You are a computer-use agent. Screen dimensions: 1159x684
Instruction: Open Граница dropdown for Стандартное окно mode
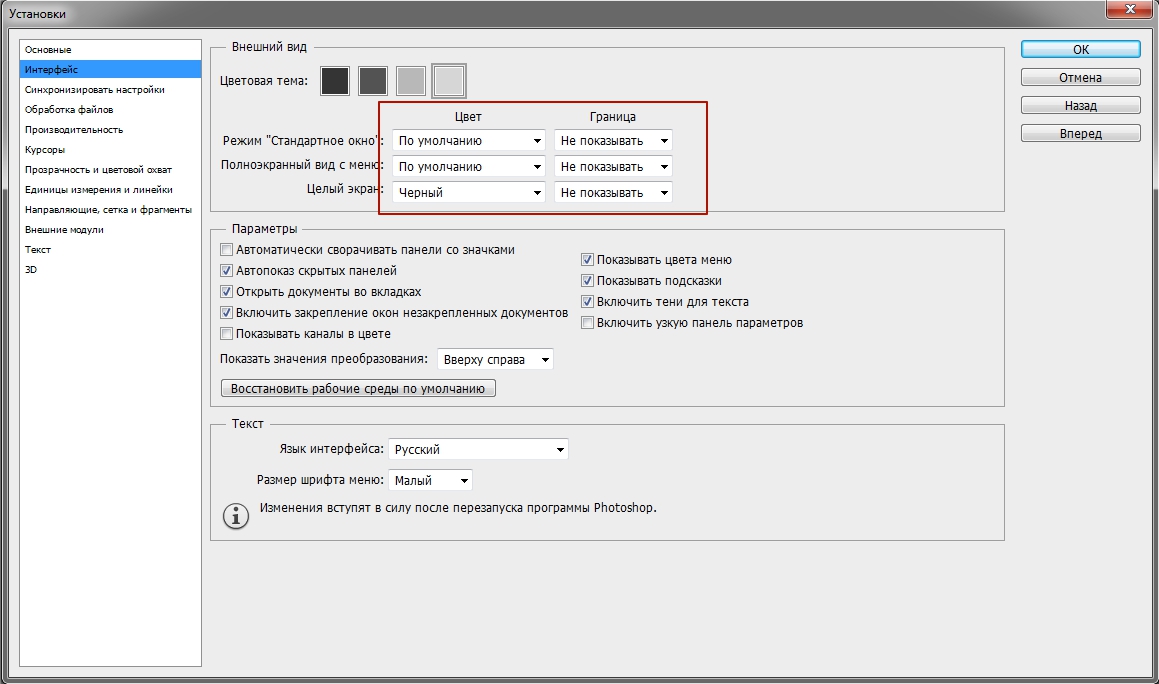click(x=614, y=140)
